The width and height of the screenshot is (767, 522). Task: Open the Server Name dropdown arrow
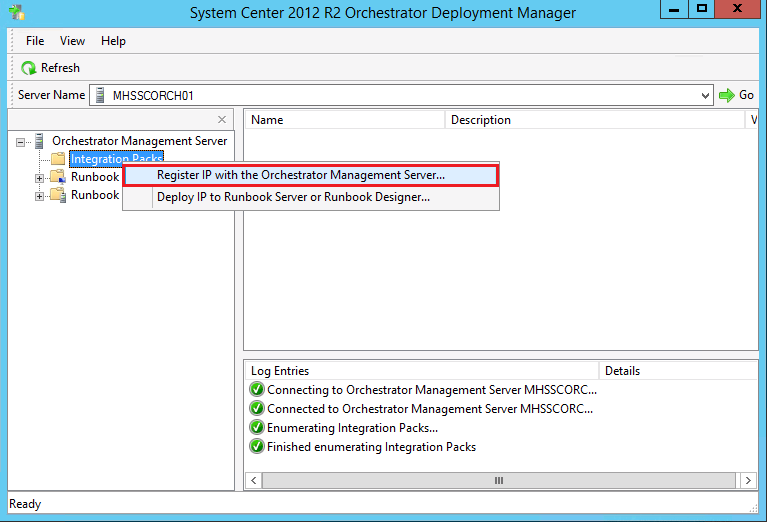tap(705, 95)
